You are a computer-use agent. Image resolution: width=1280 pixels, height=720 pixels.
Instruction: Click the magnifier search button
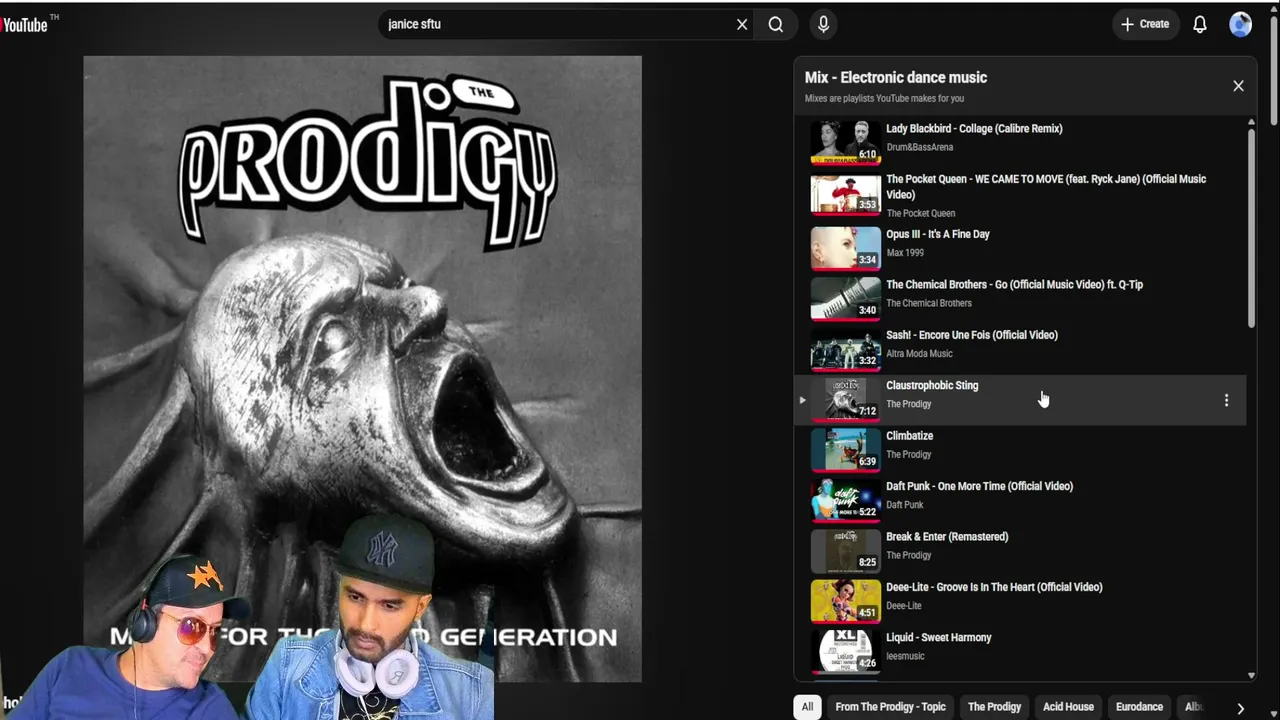[x=776, y=24]
